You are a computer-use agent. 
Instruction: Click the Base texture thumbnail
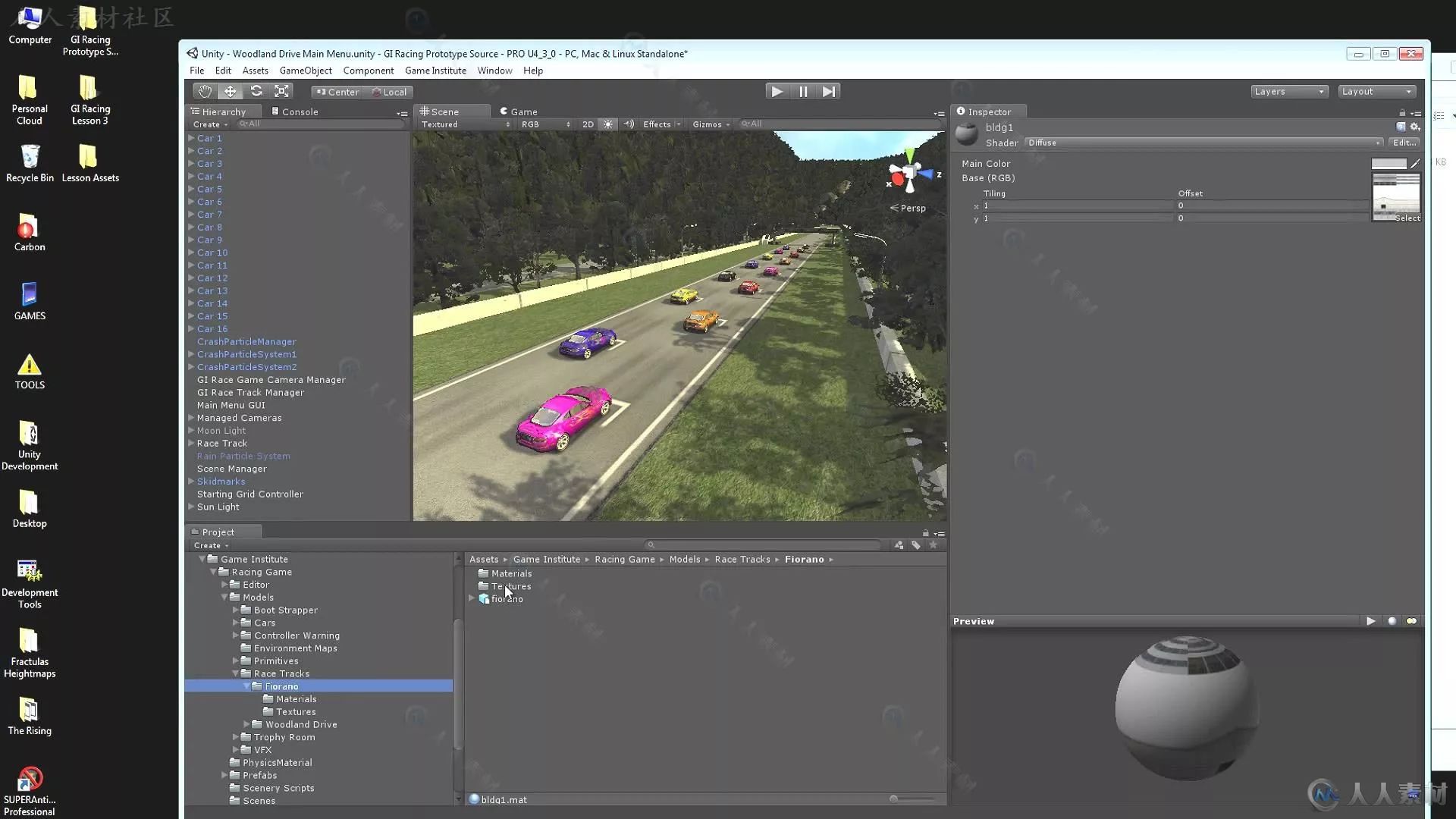point(1396,196)
